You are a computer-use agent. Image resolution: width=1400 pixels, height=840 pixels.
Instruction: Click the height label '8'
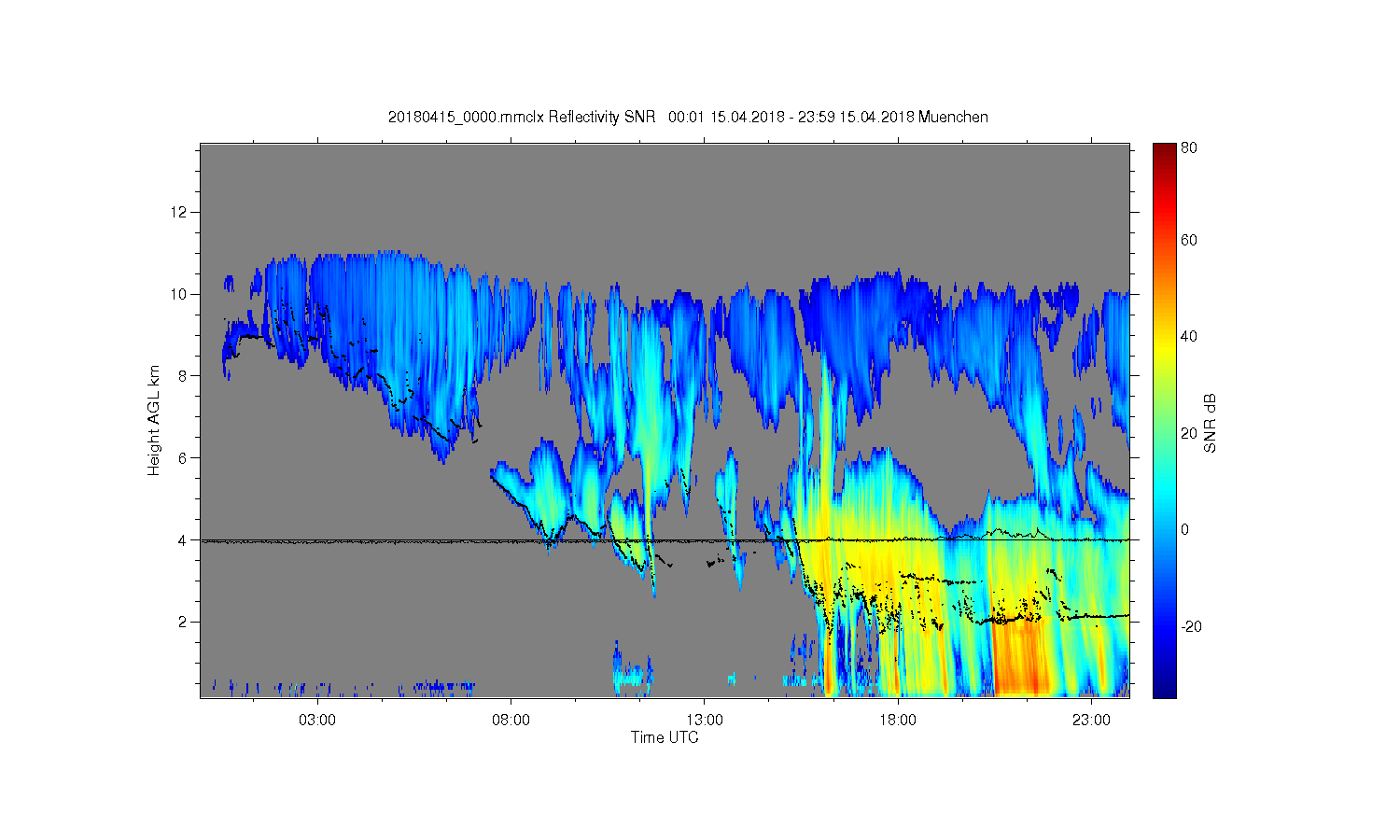coord(184,376)
